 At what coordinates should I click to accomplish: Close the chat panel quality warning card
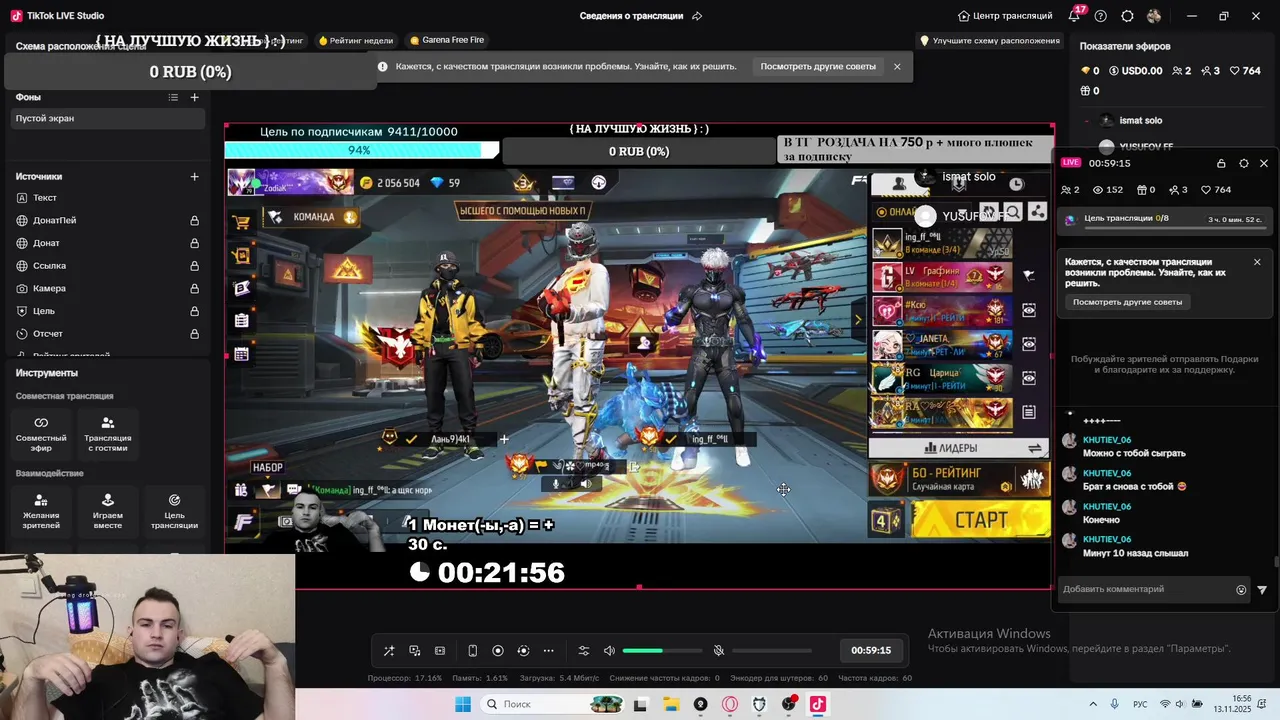[x=1257, y=262]
